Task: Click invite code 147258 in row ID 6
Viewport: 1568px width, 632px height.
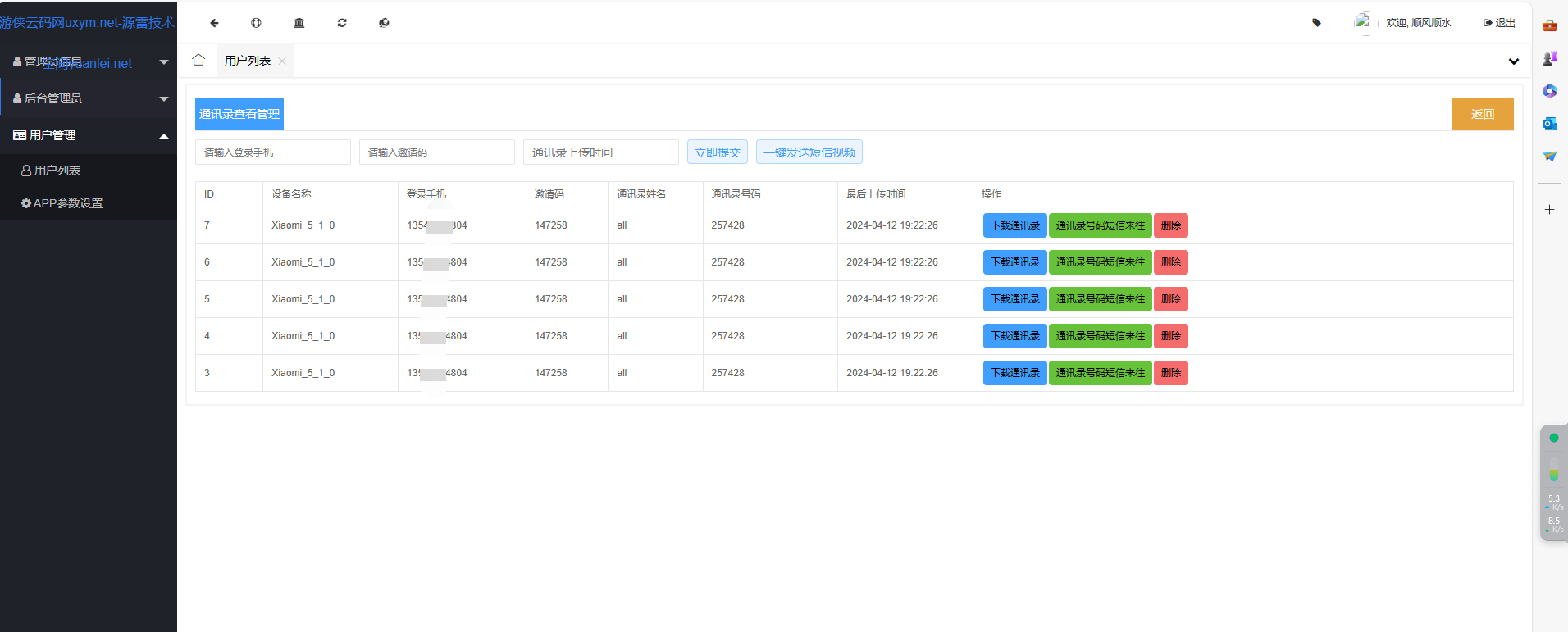Action: (x=551, y=262)
